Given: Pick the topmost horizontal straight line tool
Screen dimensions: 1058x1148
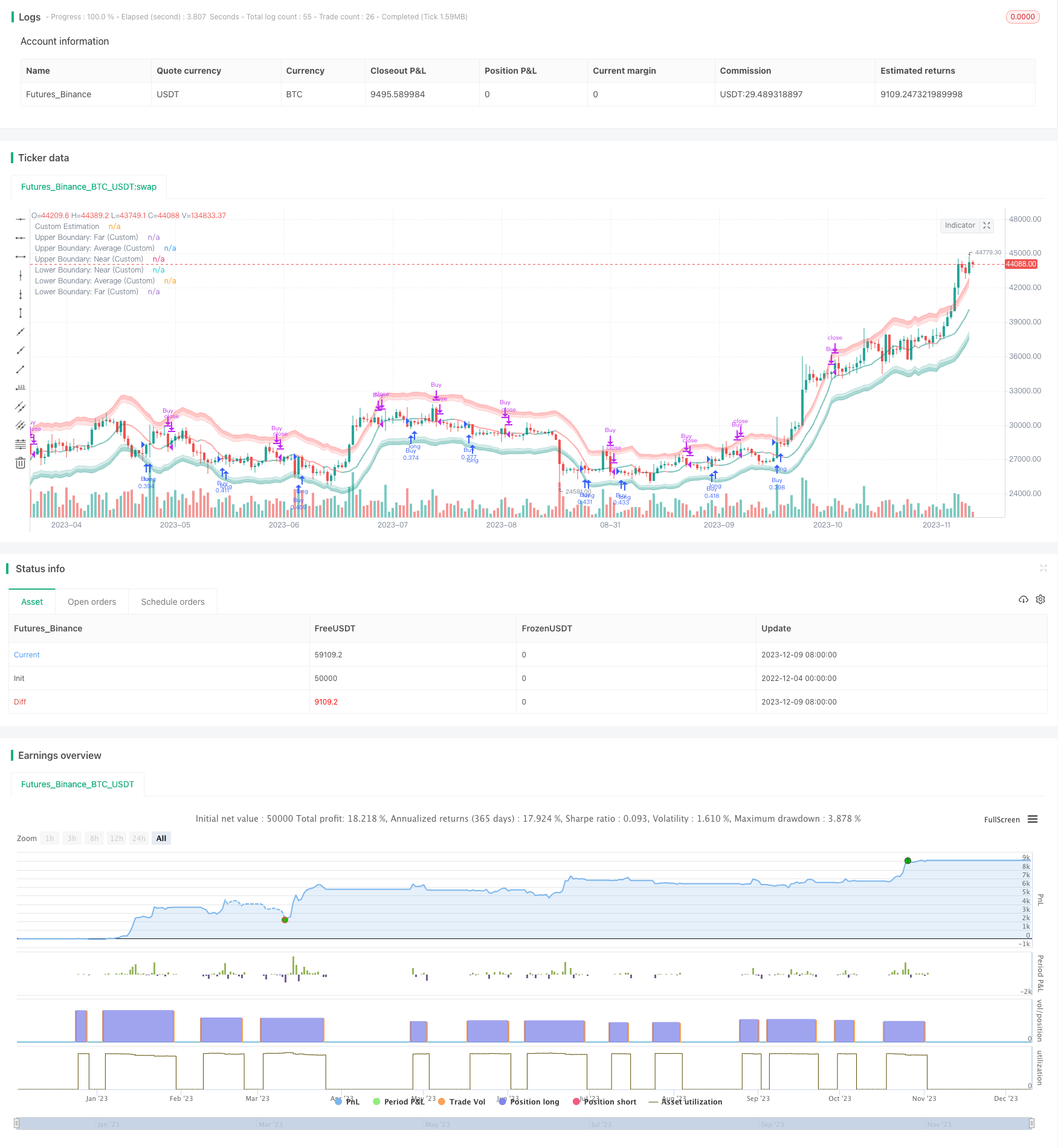Looking at the screenshot, I should pos(21,219).
